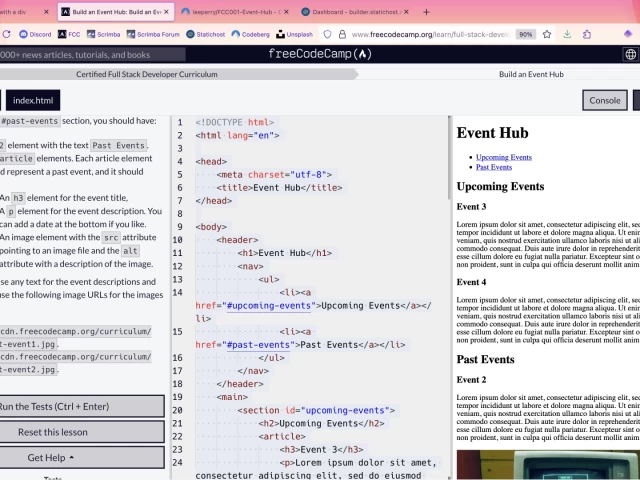Follow the Past Events preview link
Viewport: 640px width, 480px height.
click(x=494, y=167)
